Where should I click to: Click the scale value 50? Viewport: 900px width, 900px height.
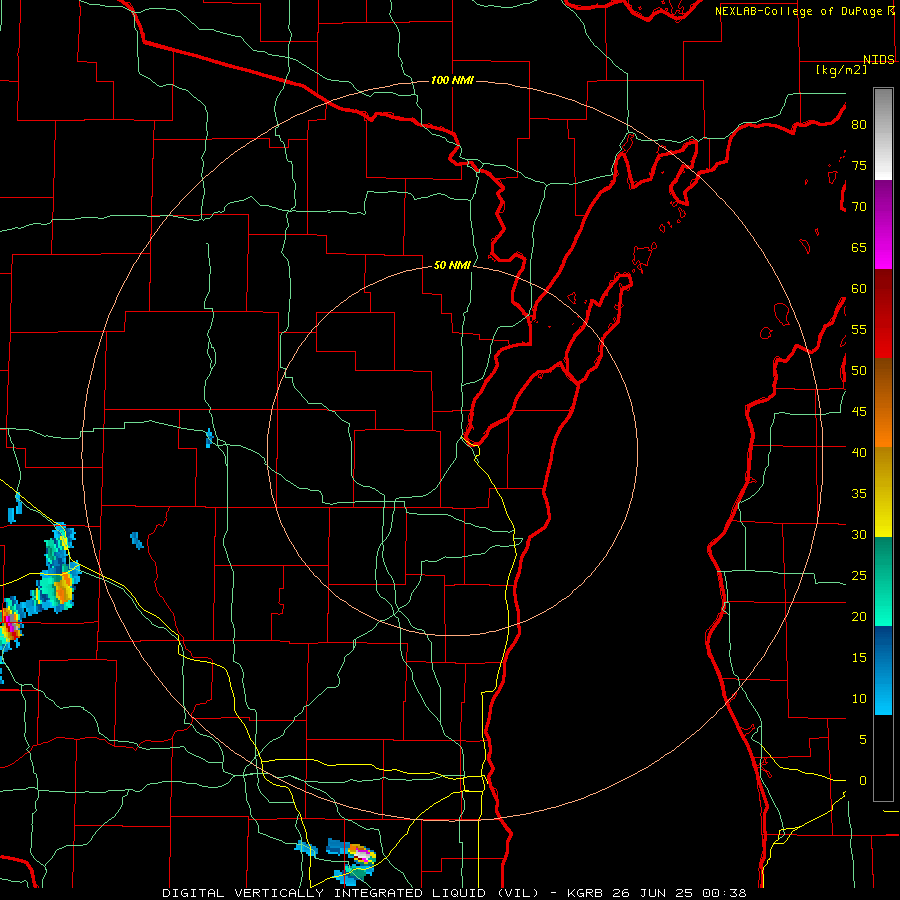pyautogui.click(x=859, y=371)
